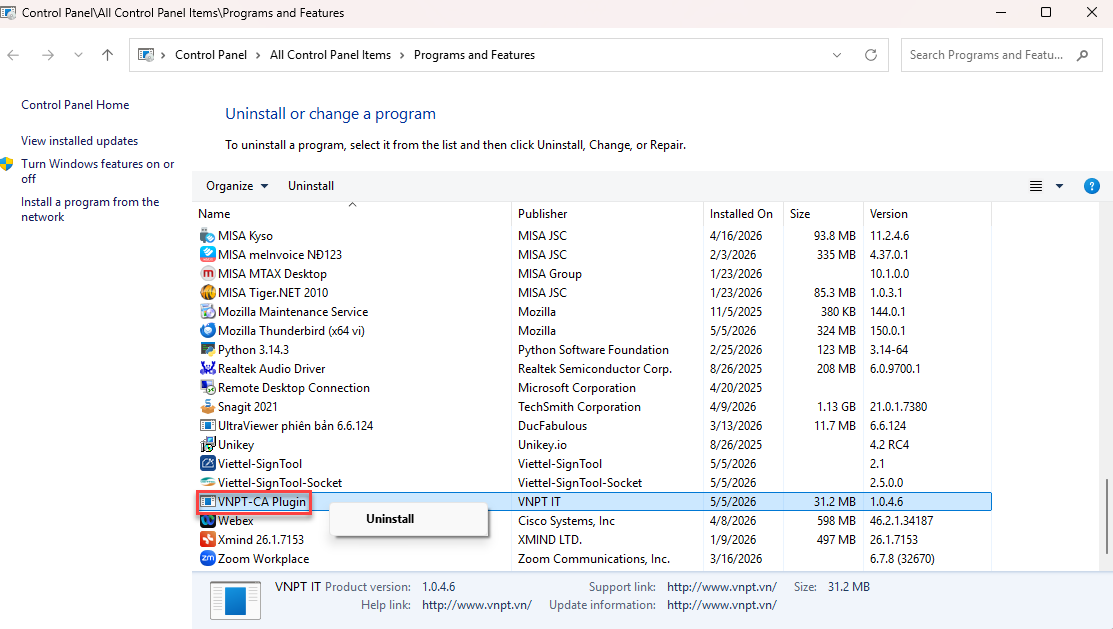Image resolution: width=1113 pixels, height=629 pixels.
Task: Click the 11/5/2025 installed date cell
Action: coord(736,312)
